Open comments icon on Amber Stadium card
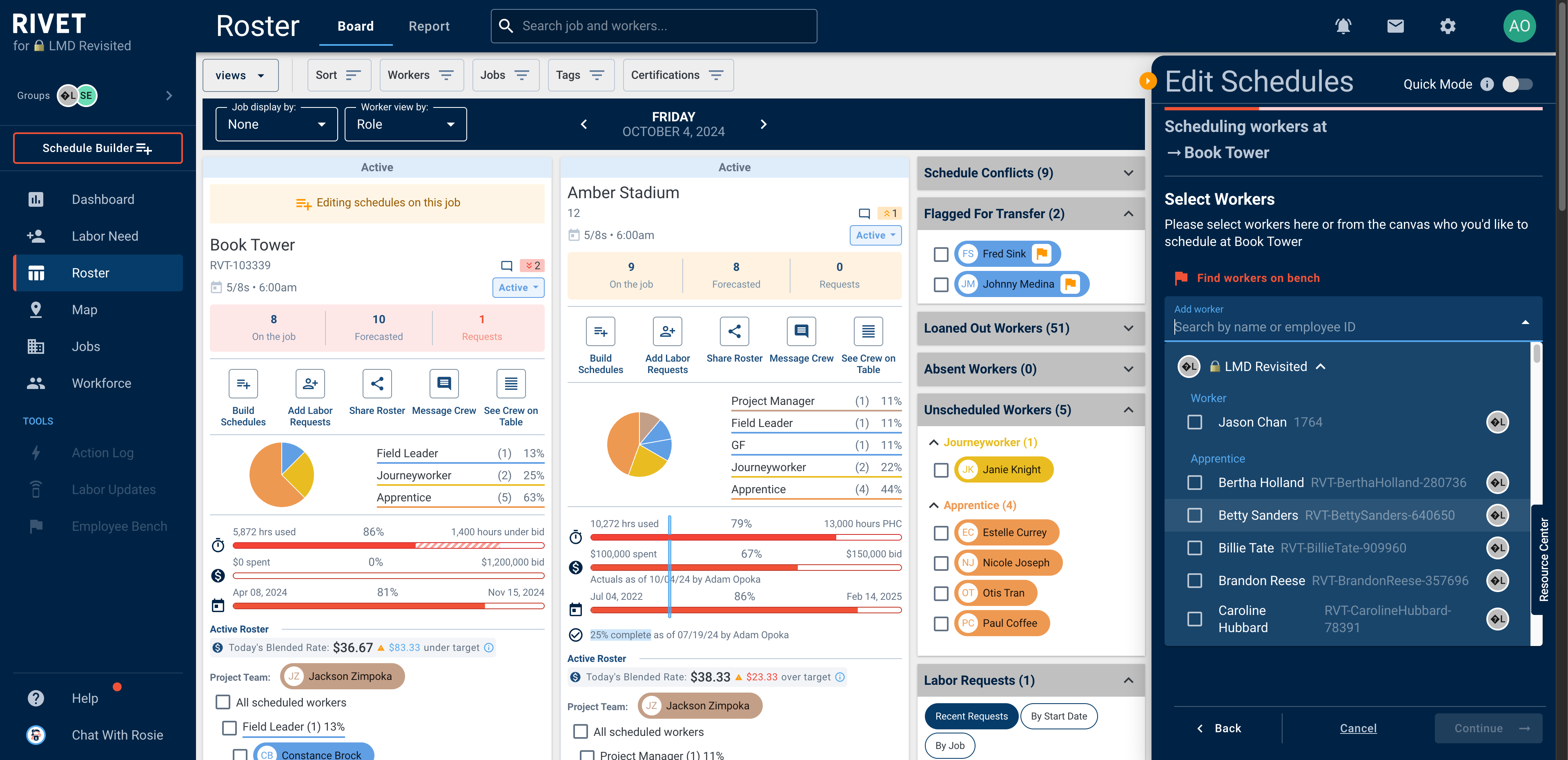 point(864,213)
